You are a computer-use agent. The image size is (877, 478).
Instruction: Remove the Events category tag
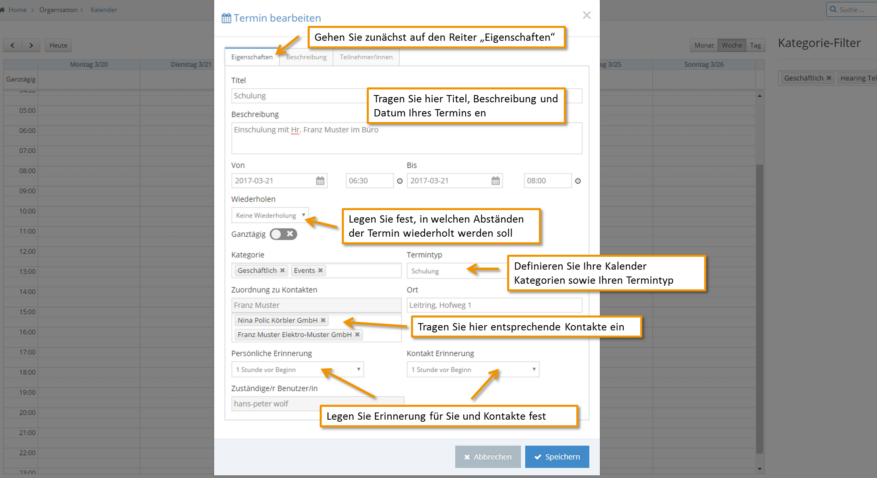click(320, 271)
